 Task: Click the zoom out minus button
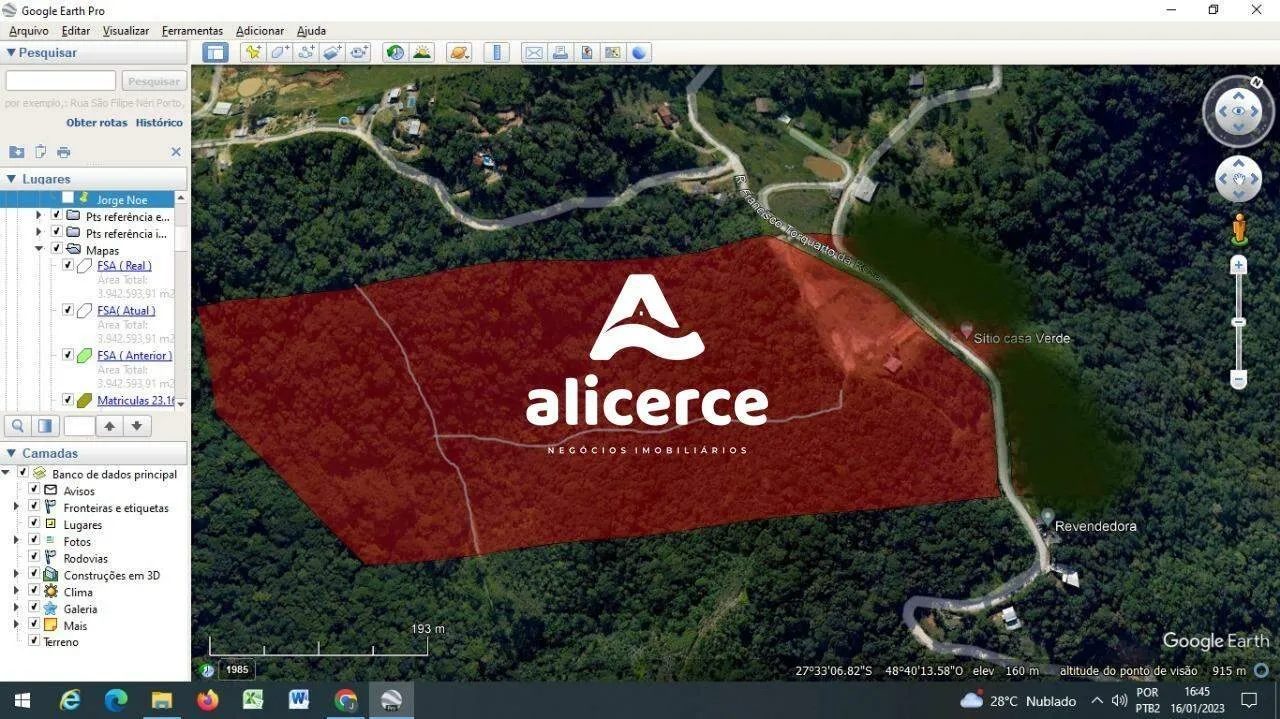point(1238,379)
